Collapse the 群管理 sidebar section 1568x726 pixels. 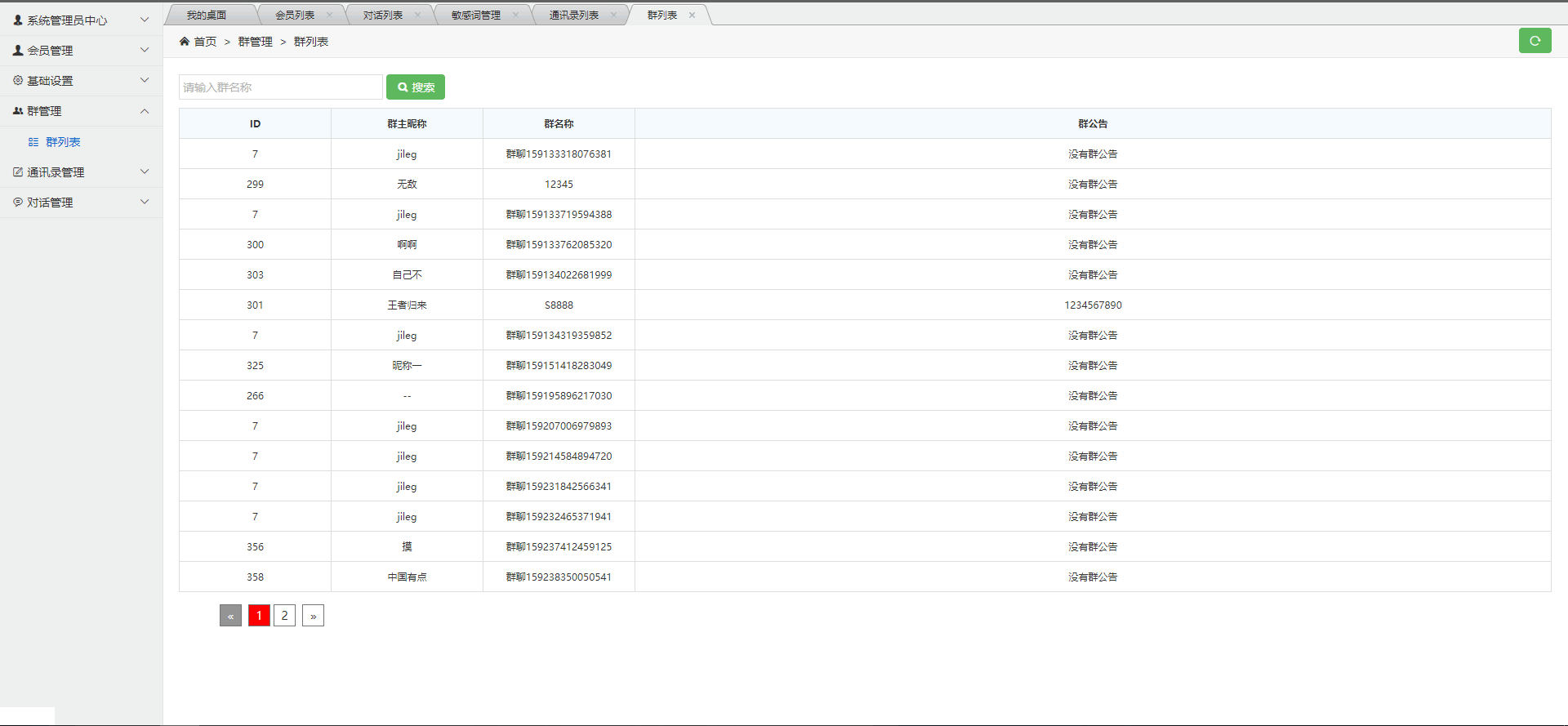pos(145,111)
